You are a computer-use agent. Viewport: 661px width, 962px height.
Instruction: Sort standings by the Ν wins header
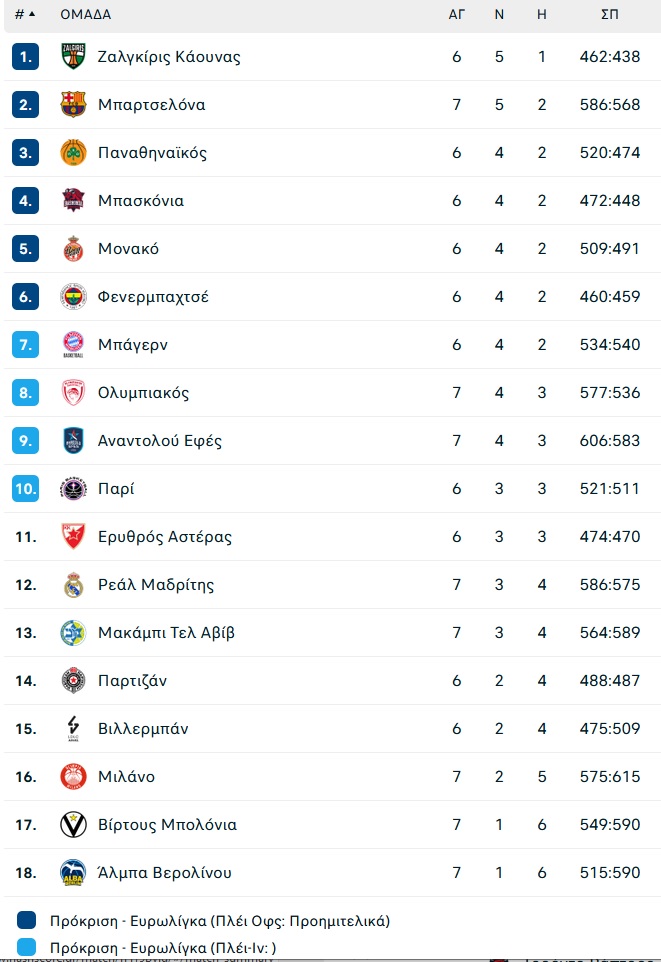(x=499, y=14)
